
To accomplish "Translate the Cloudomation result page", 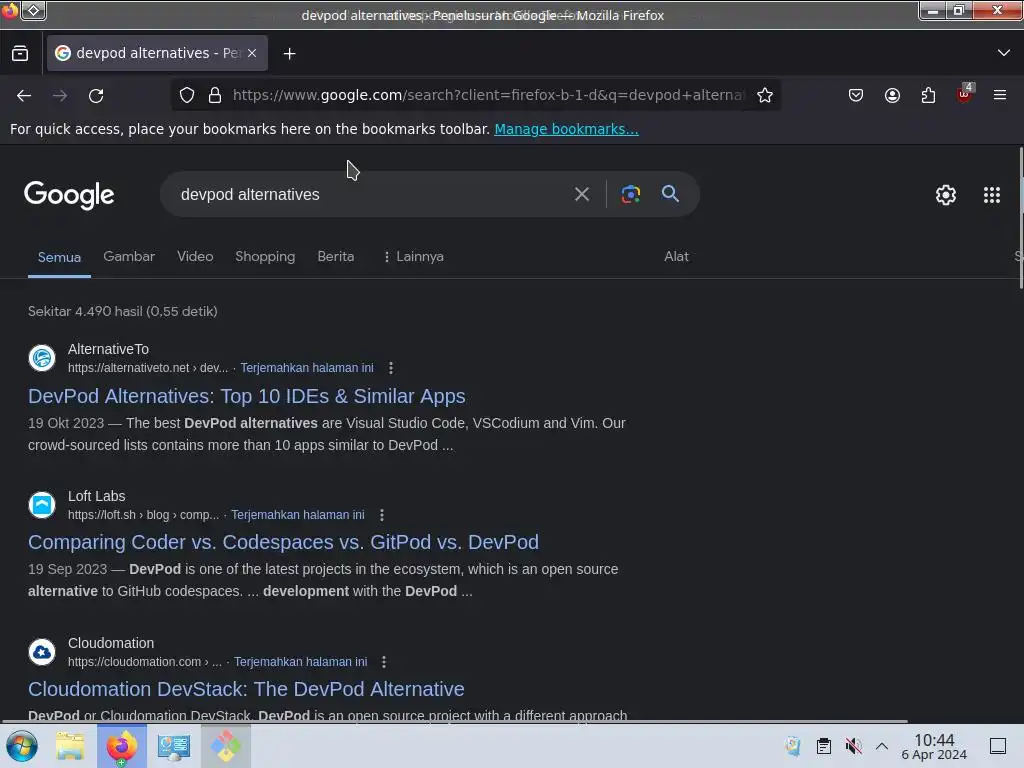I will [300, 662].
